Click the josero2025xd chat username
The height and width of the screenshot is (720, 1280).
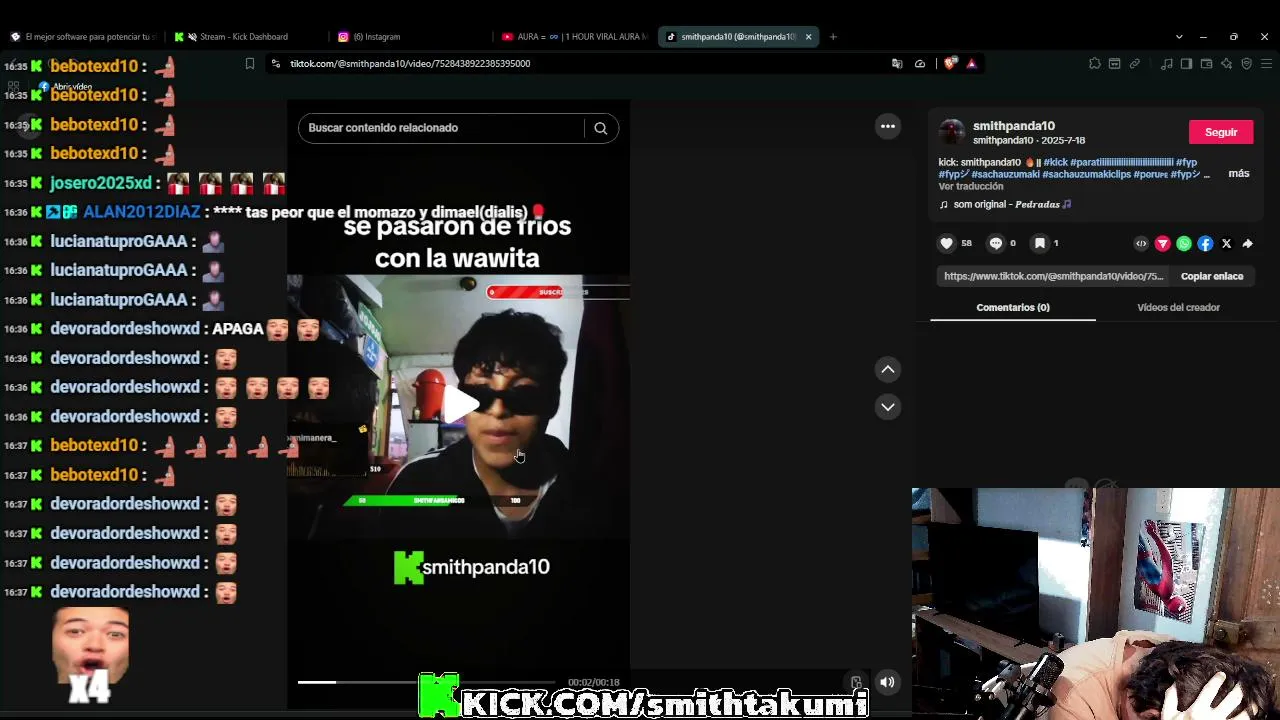tap(101, 183)
